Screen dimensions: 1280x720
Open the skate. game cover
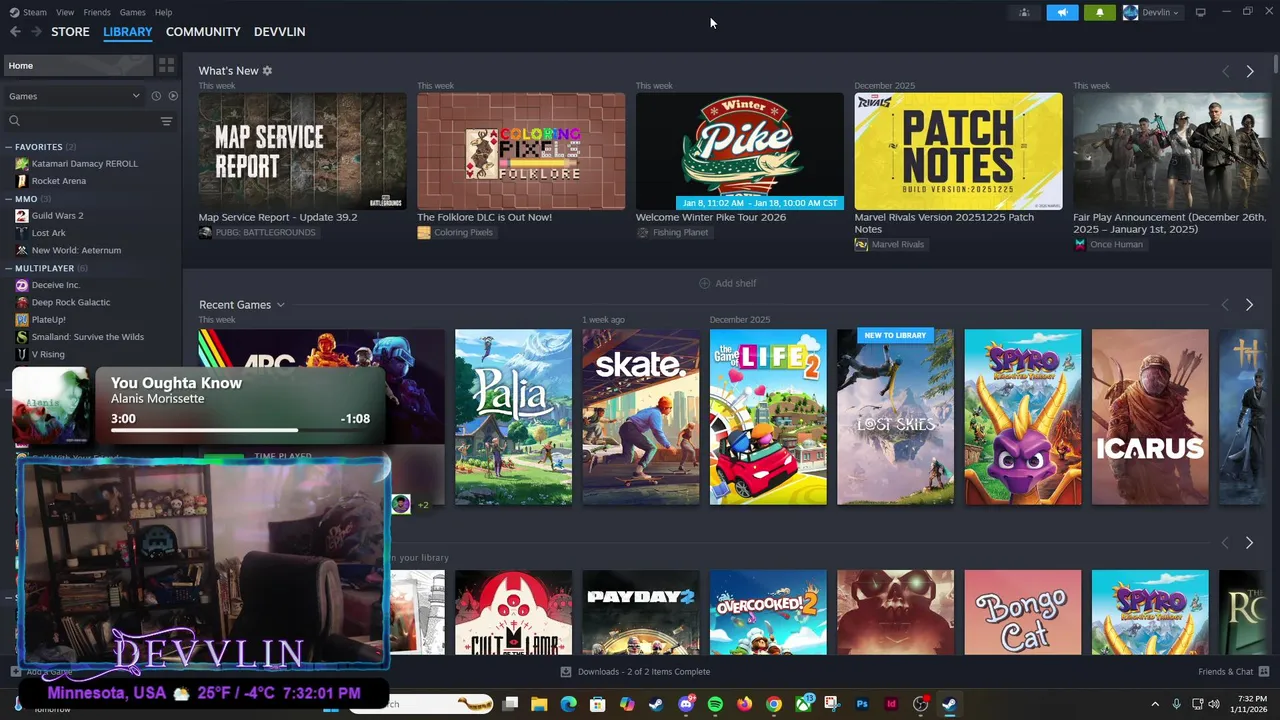(641, 417)
